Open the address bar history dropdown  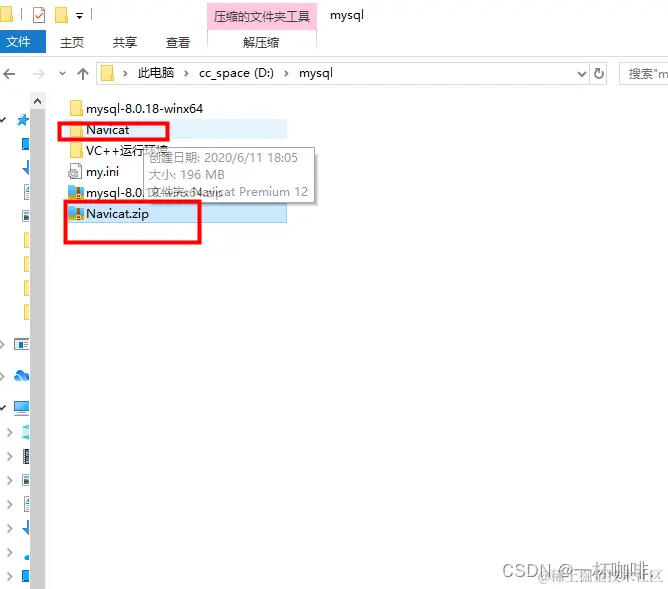(582, 74)
